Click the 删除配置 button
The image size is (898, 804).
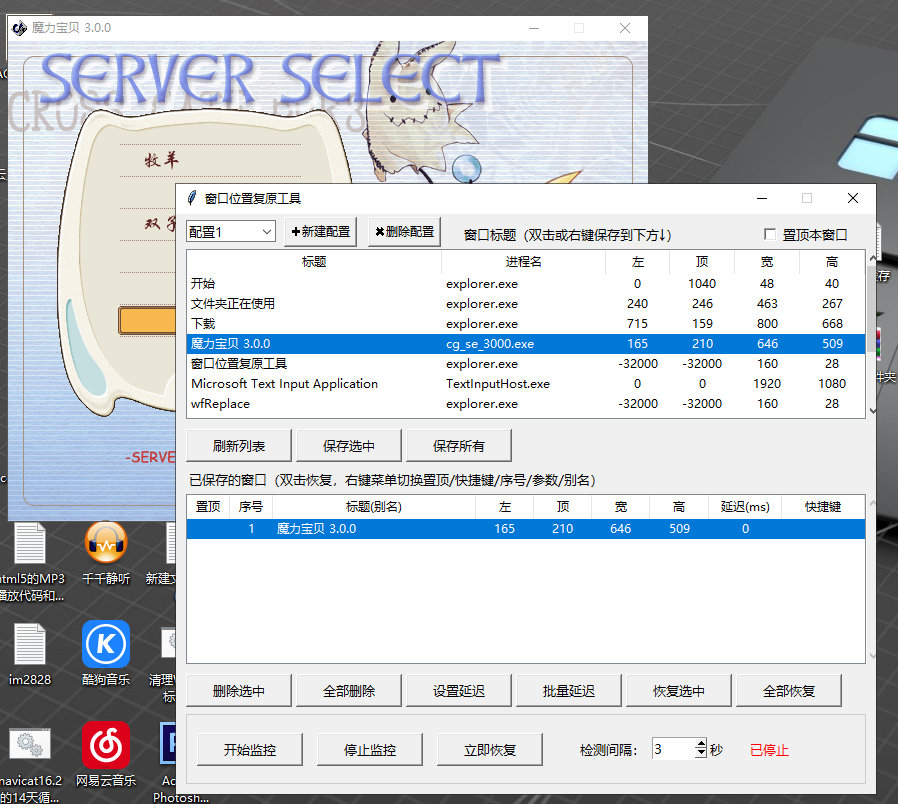click(404, 232)
